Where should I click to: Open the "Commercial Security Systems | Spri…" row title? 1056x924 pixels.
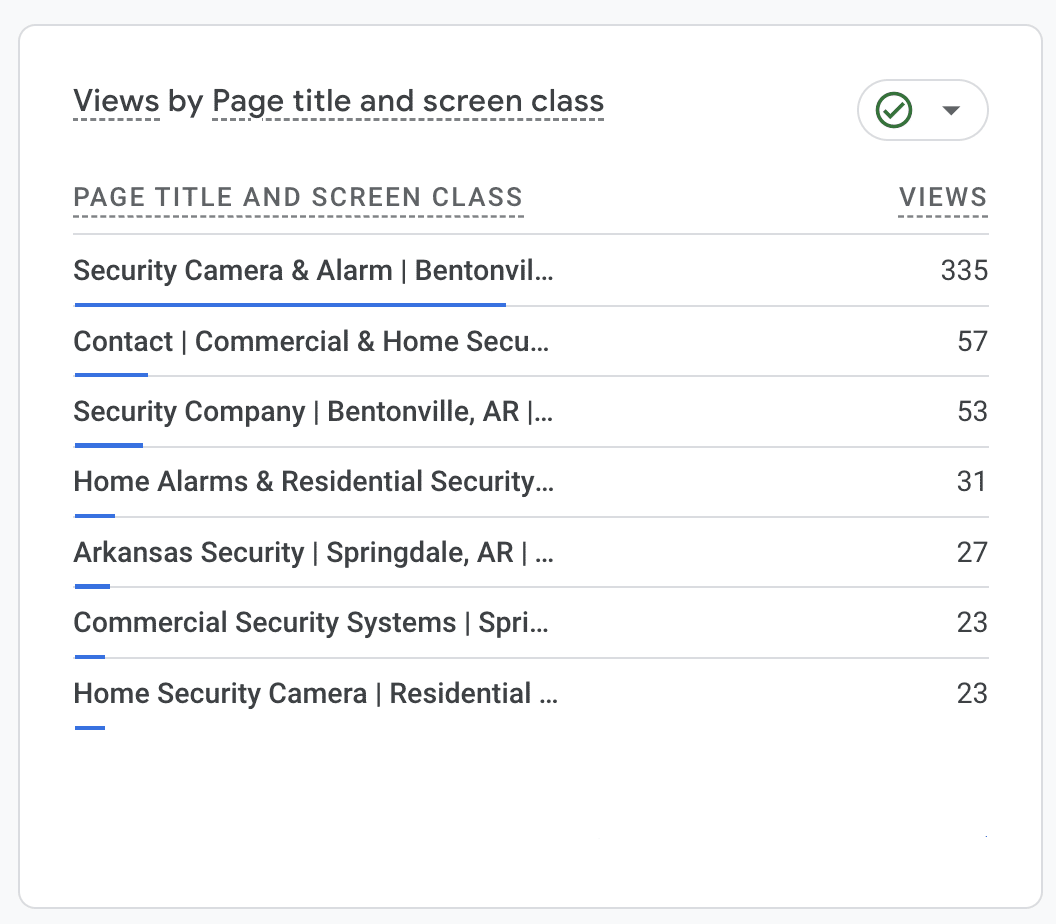click(311, 623)
